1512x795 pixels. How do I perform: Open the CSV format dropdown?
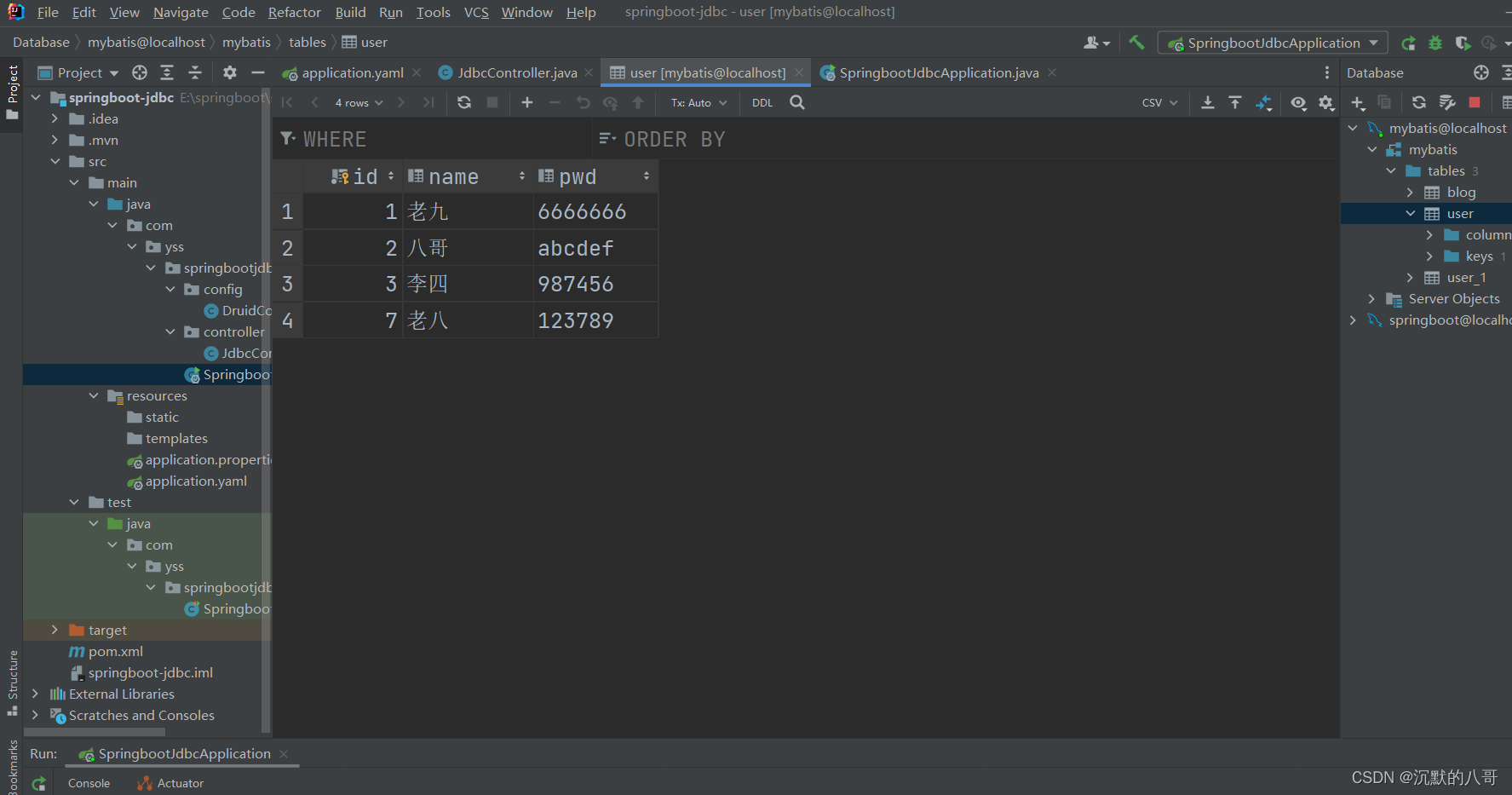[1158, 102]
